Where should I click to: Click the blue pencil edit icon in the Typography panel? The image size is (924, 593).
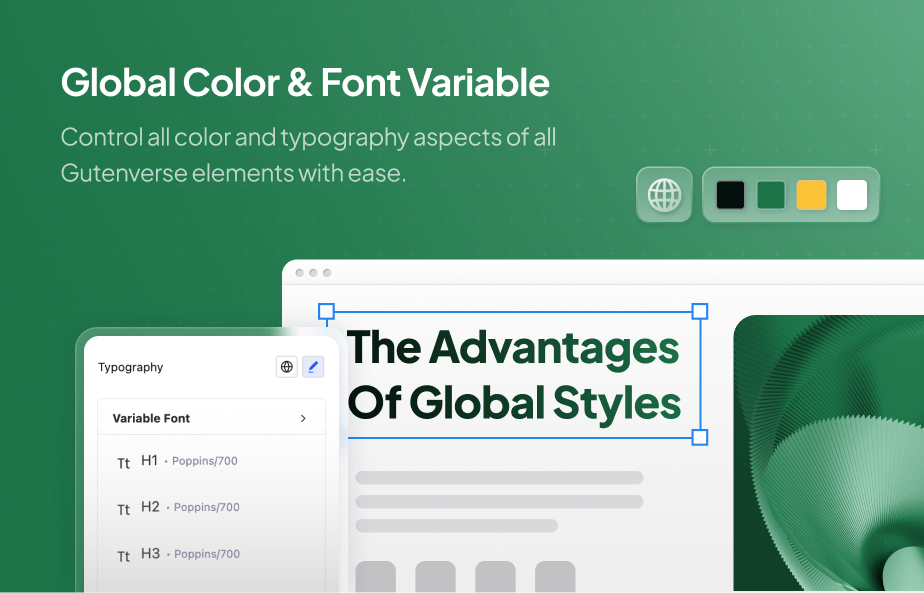(313, 367)
